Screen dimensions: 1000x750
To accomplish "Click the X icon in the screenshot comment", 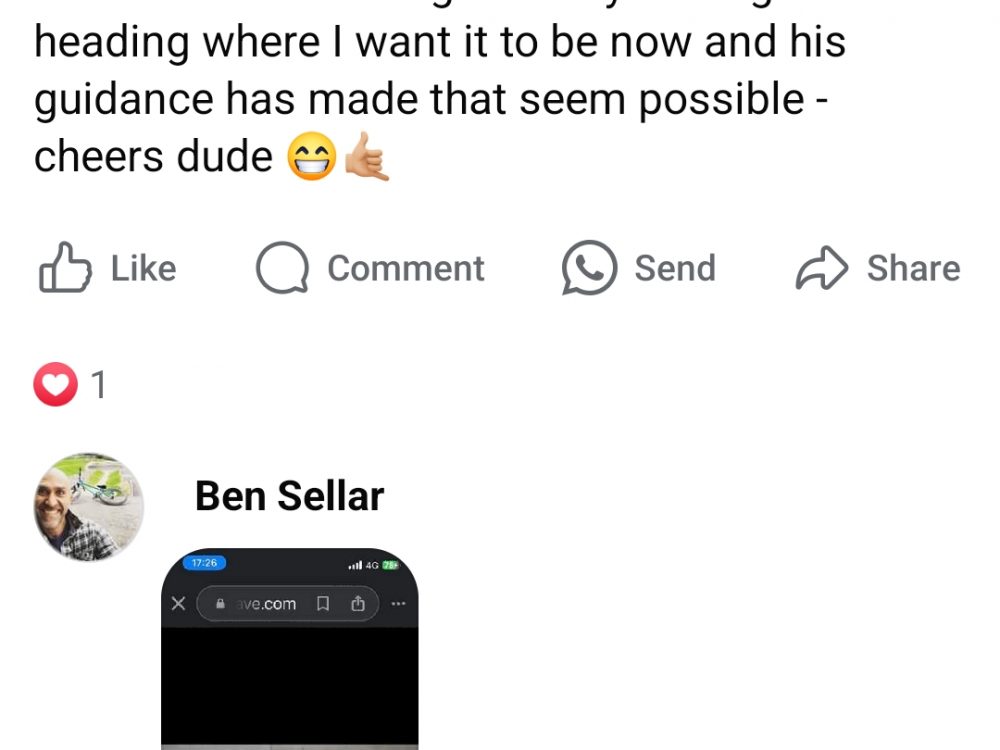I will pos(178,604).
